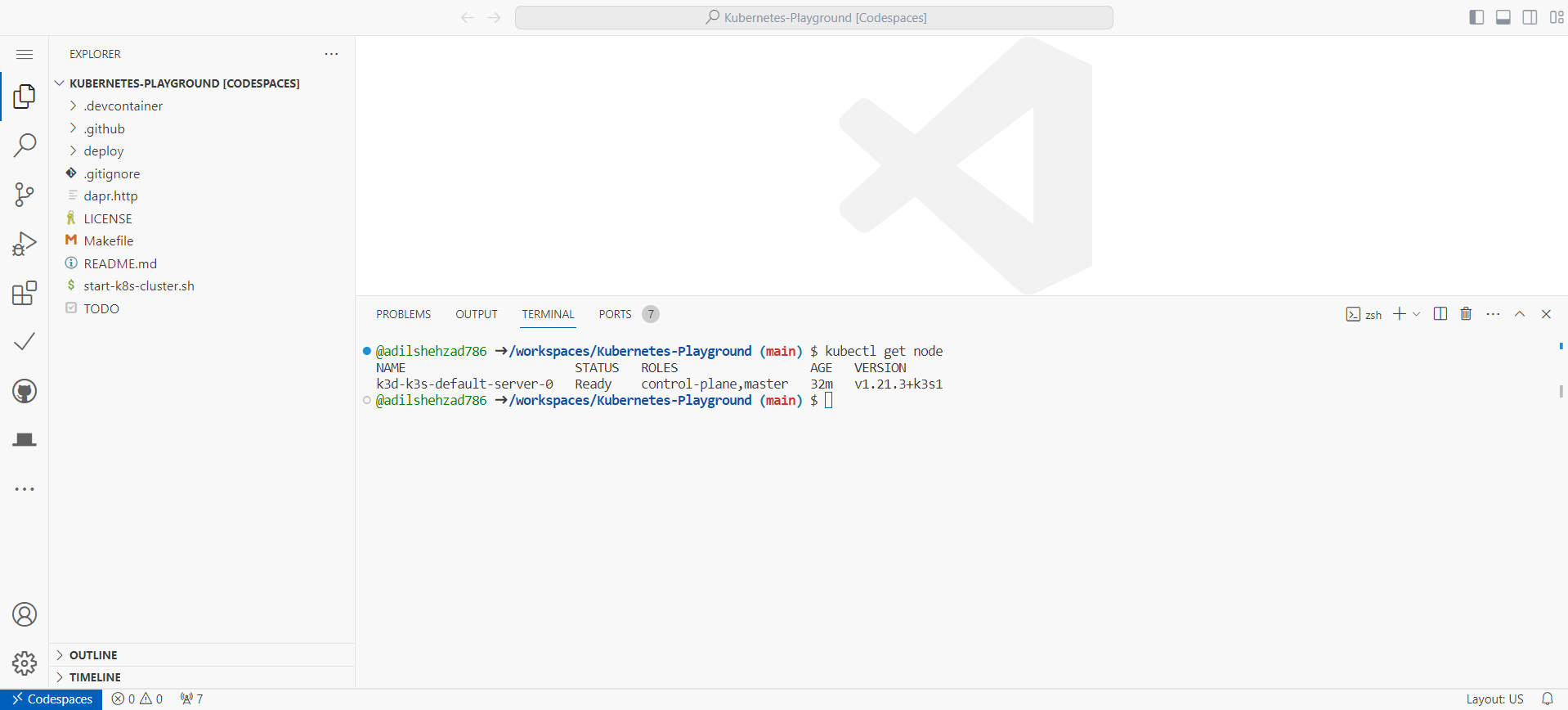Open the Testing checkmark view
The image size is (1568, 710).
[25, 342]
